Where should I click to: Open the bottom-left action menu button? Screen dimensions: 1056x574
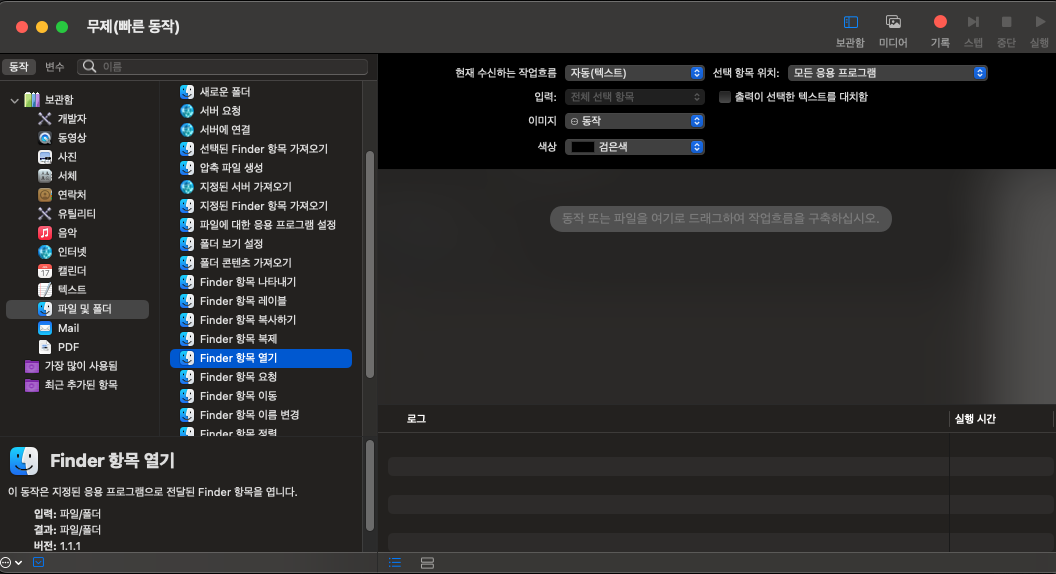[x=11, y=563]
